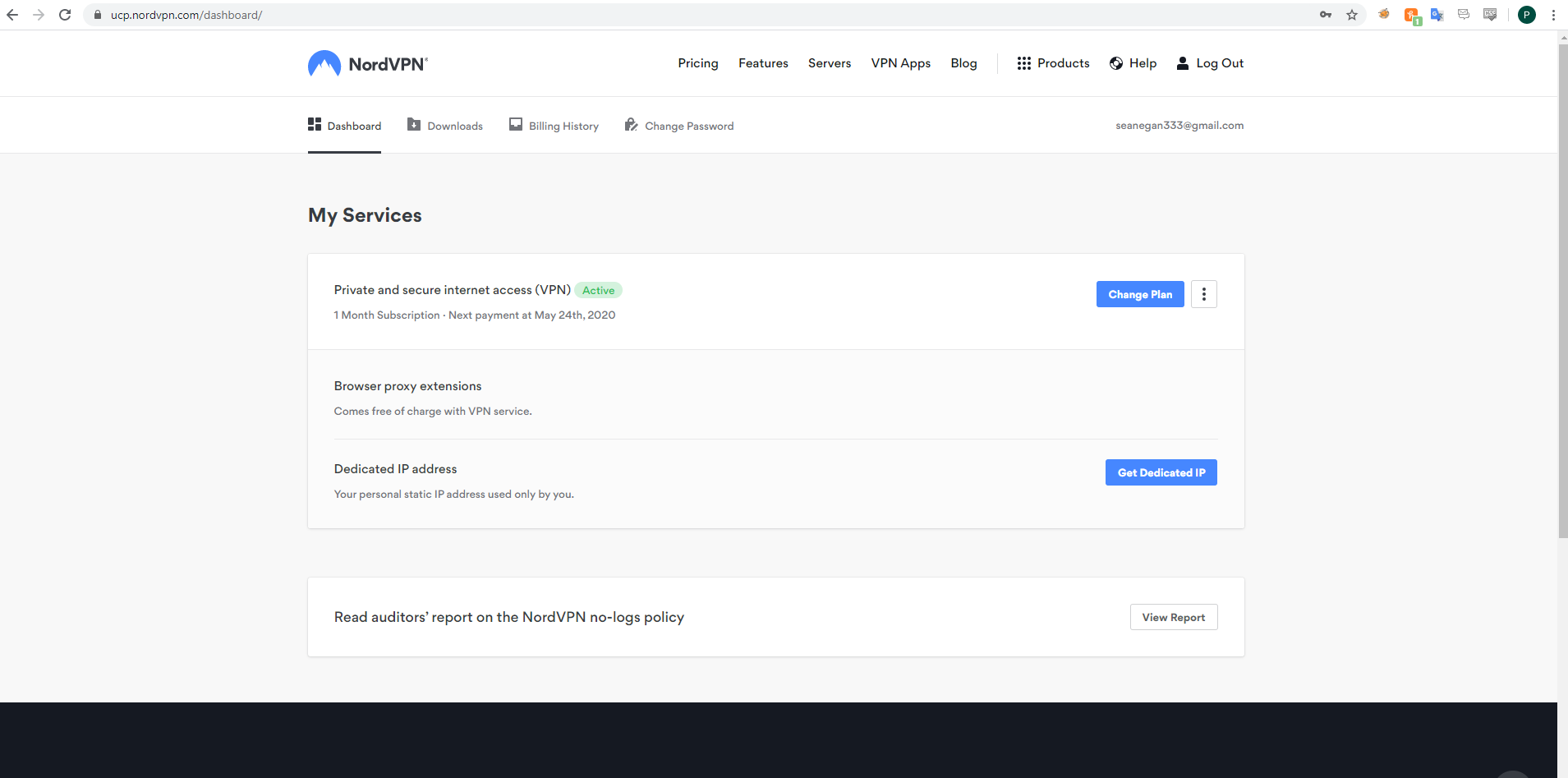Open the CSS checker extension
Screen dimensions: 1568x778
[x=1490, y=14]
